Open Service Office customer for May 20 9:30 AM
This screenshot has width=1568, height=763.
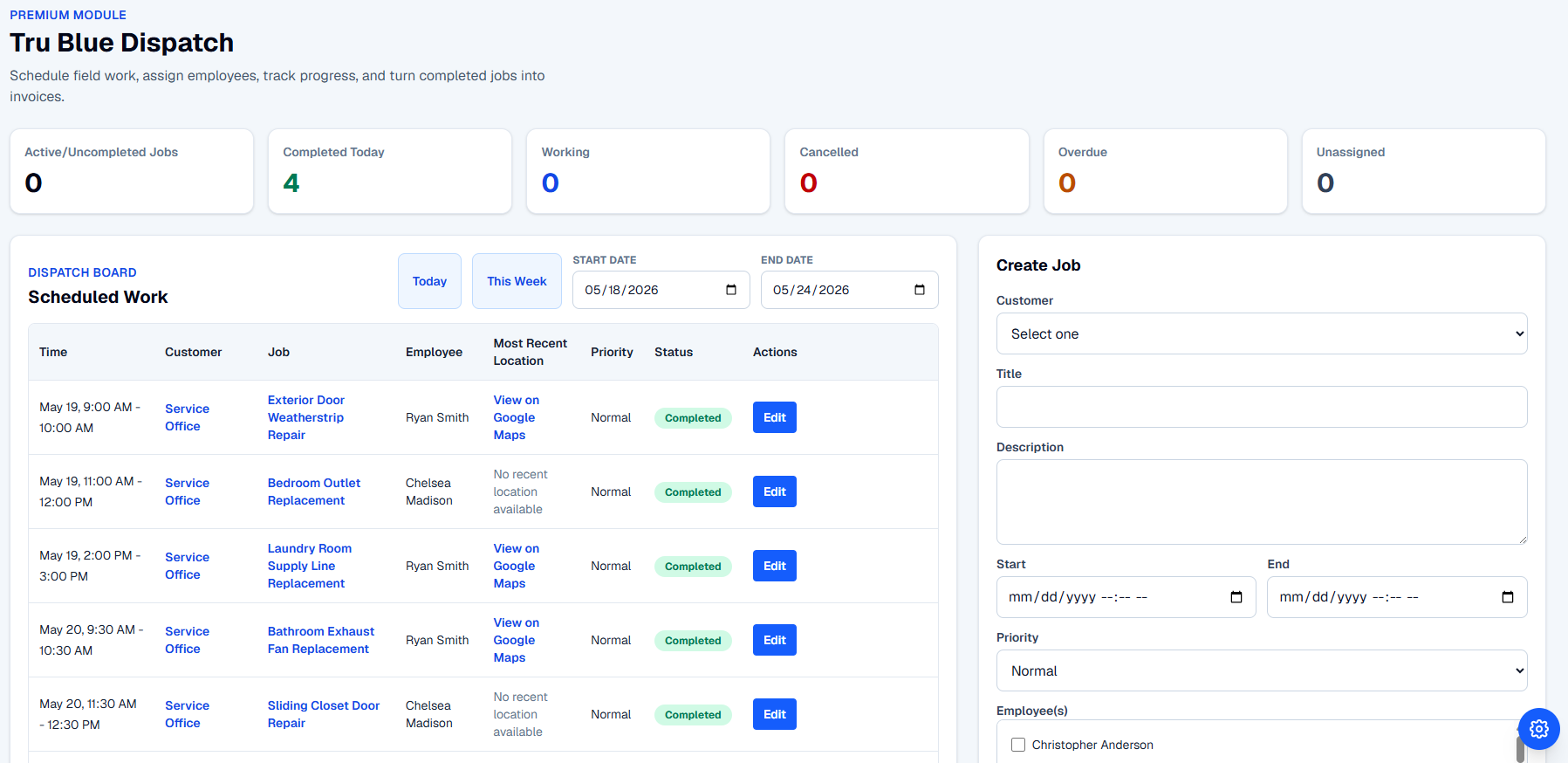click(187, 640)
